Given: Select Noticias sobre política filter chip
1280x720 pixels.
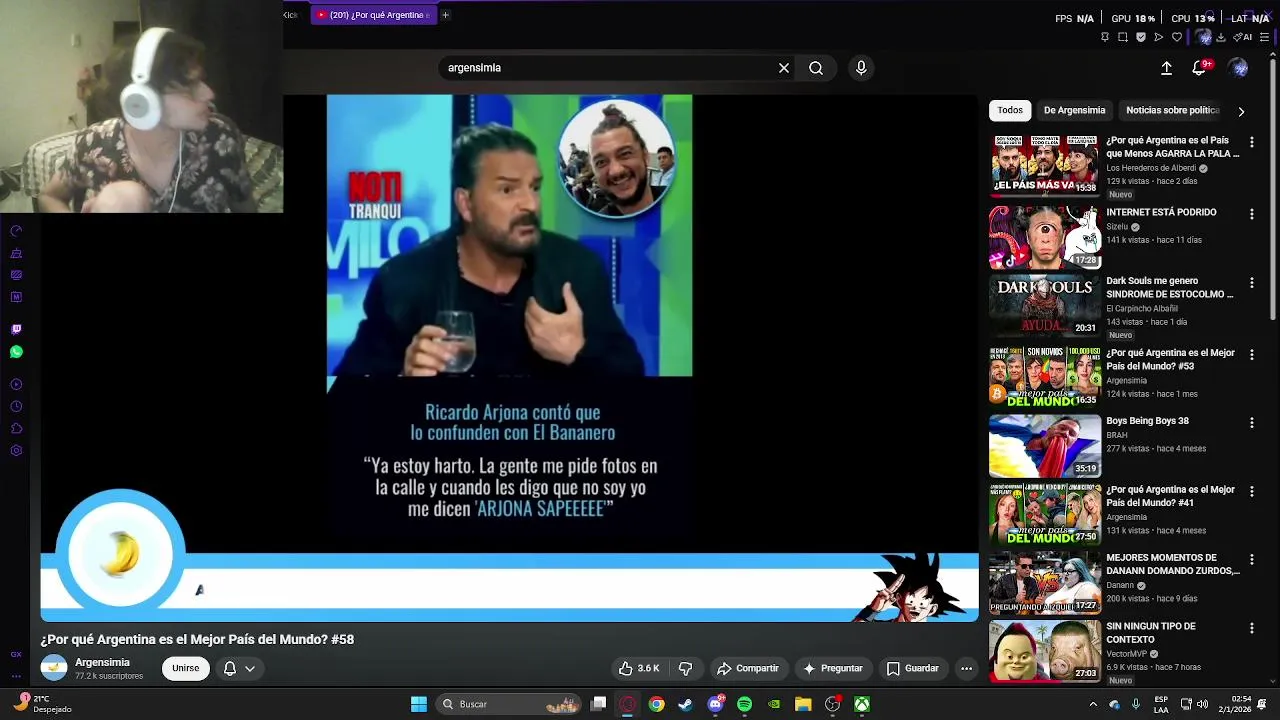Looking at the screenshot, I should [1172, 110].
